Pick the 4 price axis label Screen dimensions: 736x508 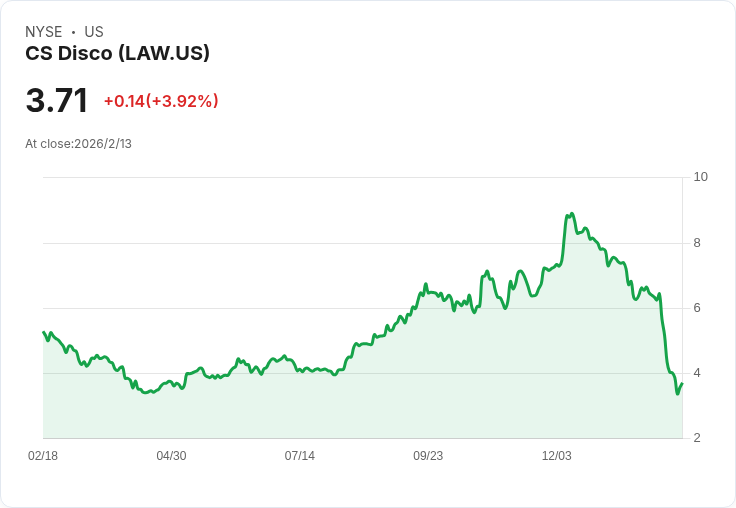click(x=697, y=373)
